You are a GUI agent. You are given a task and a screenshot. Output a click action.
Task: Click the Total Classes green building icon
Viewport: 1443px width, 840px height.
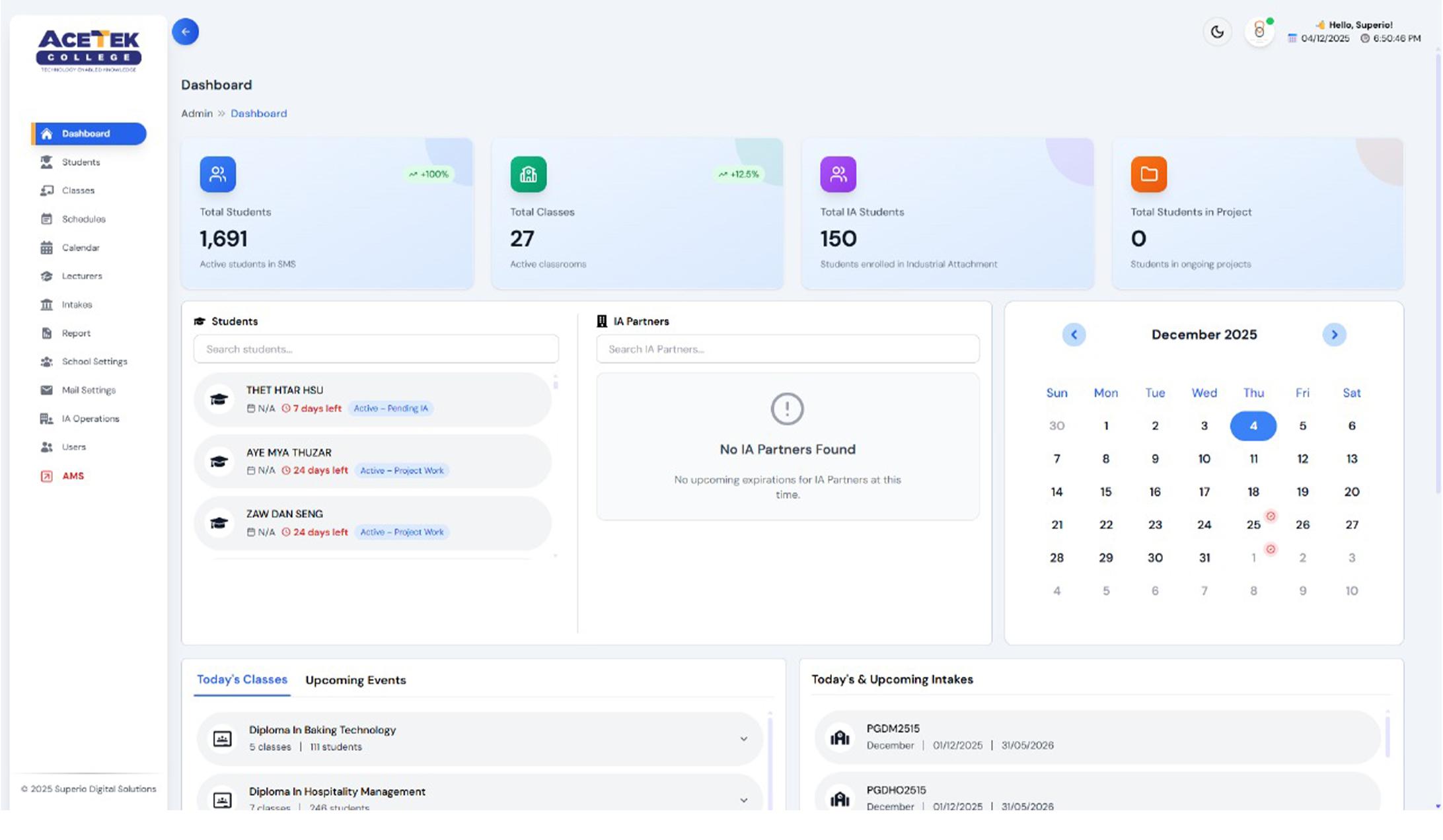(x=527, y=174)
